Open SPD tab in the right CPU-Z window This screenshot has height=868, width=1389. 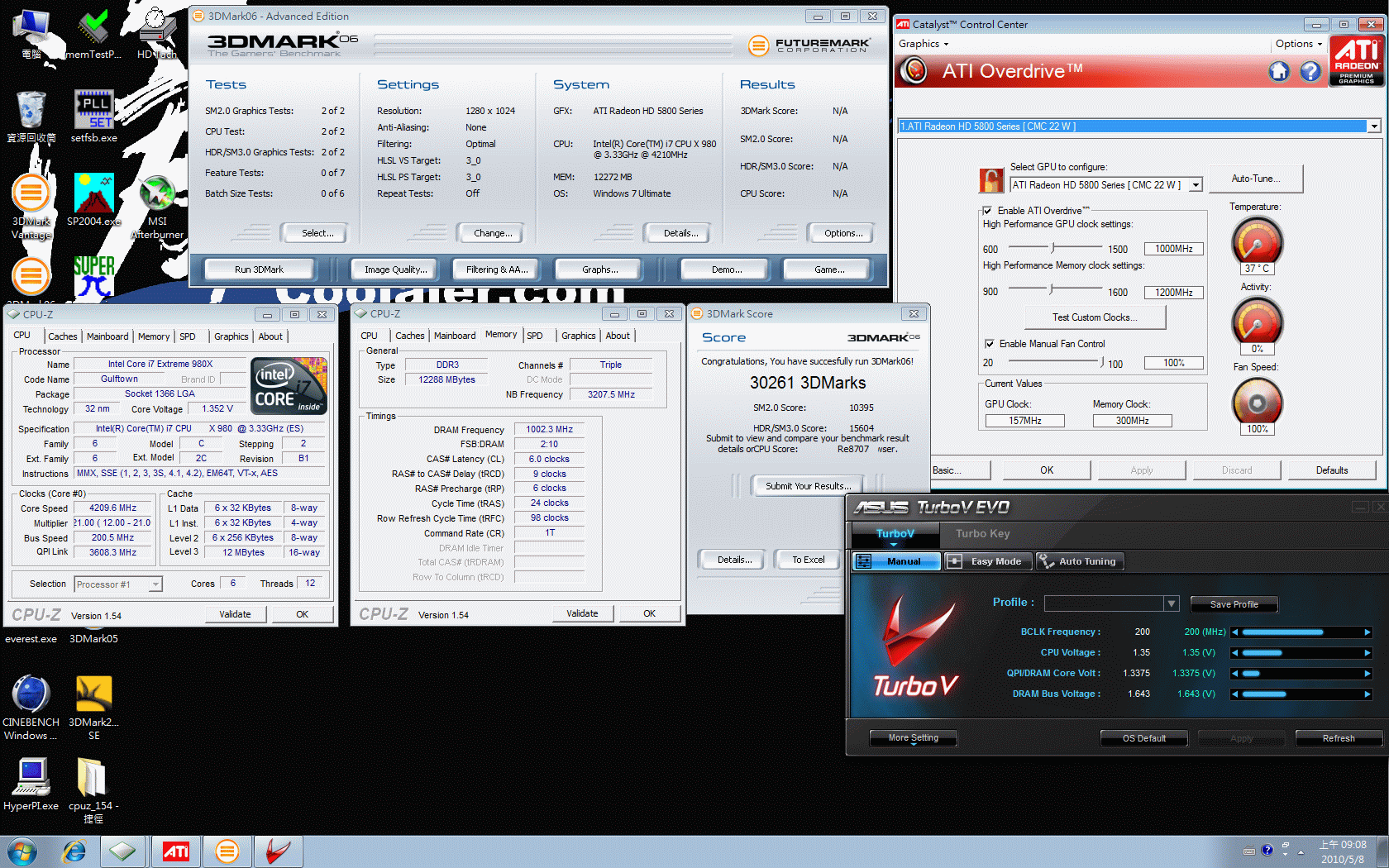[x=535, y=336]
